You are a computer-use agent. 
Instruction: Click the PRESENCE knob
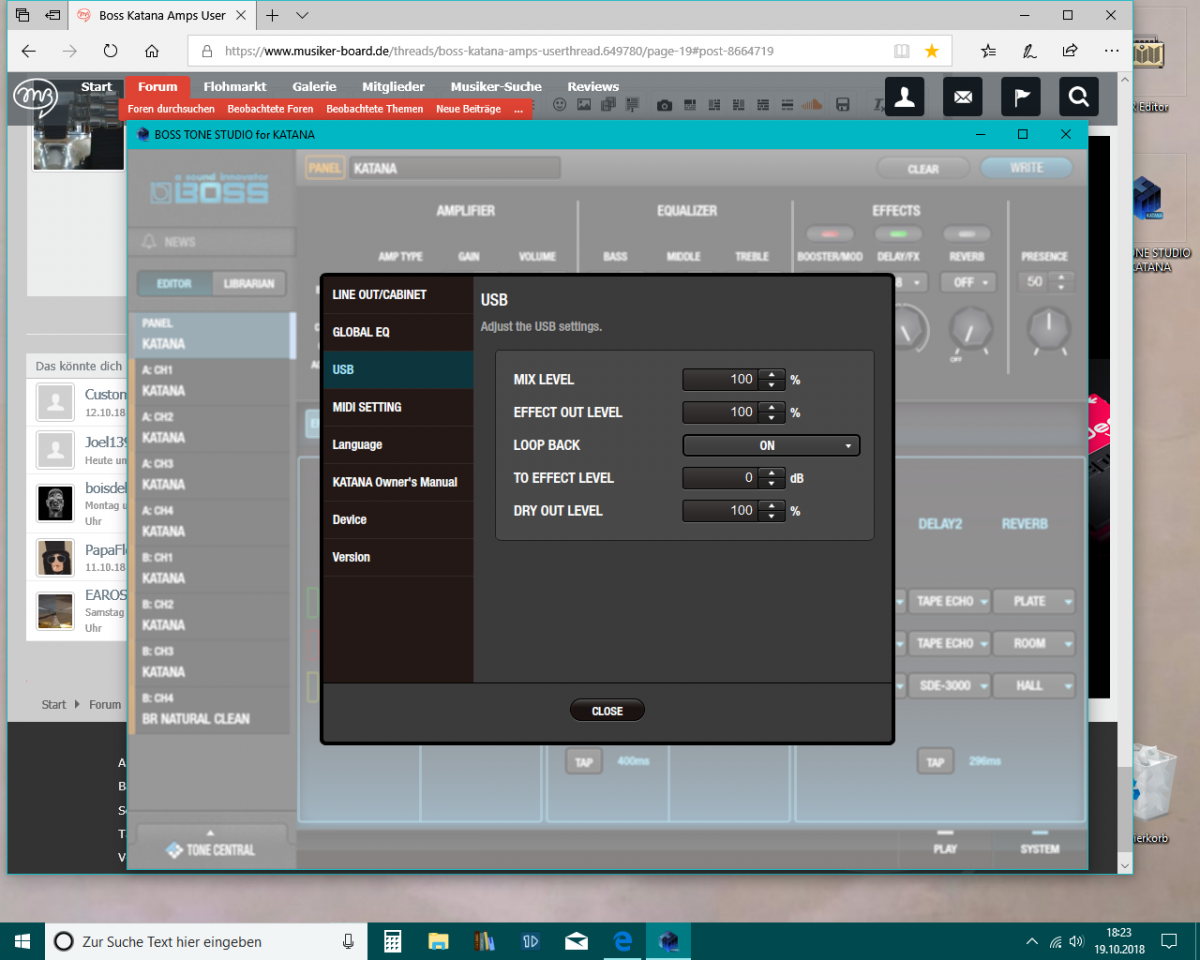(x=1048, y=330)
